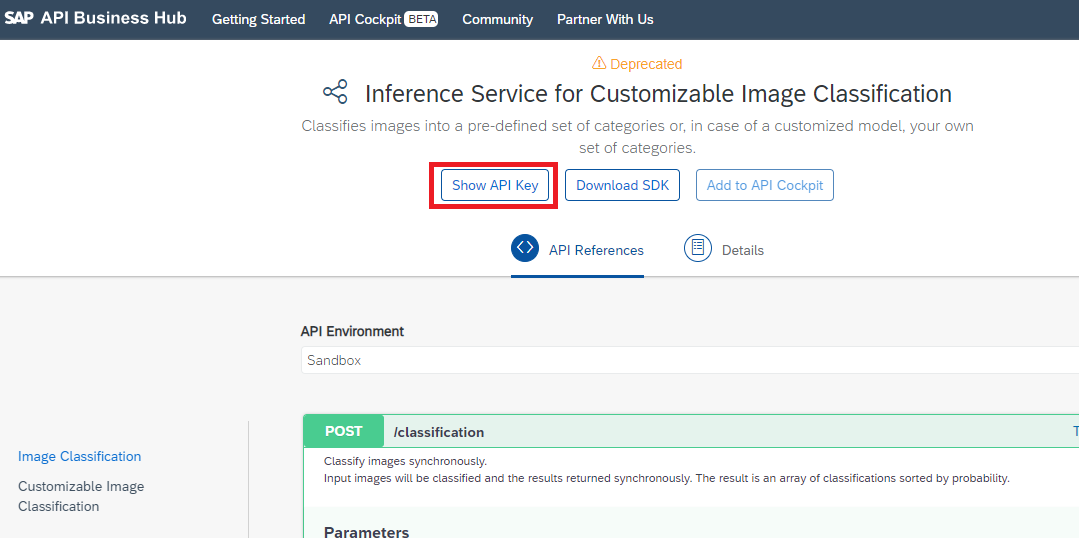This screenshot has height=538, width=1079.
Task: Click the 'Classify images synchronously.' description
Action: (405, 461)
